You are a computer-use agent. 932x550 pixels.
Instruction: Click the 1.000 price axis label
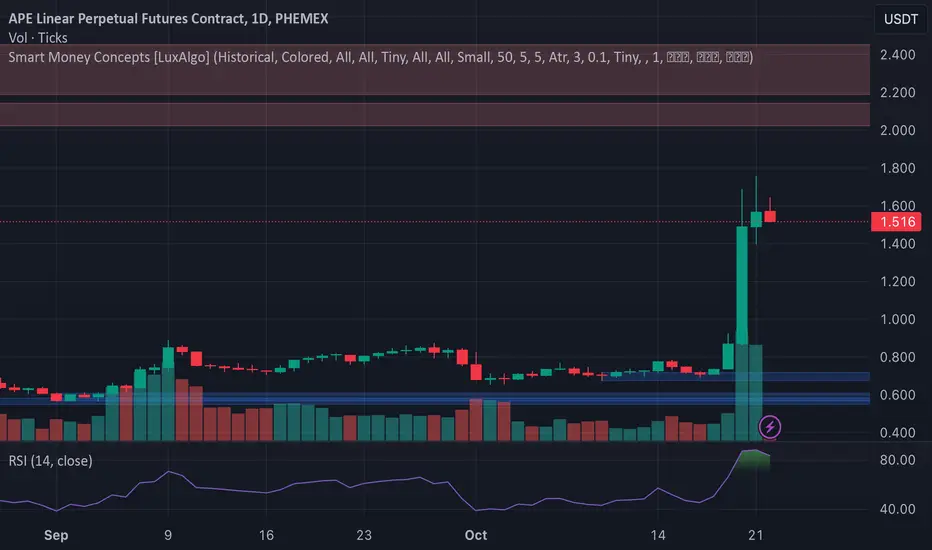898,319
